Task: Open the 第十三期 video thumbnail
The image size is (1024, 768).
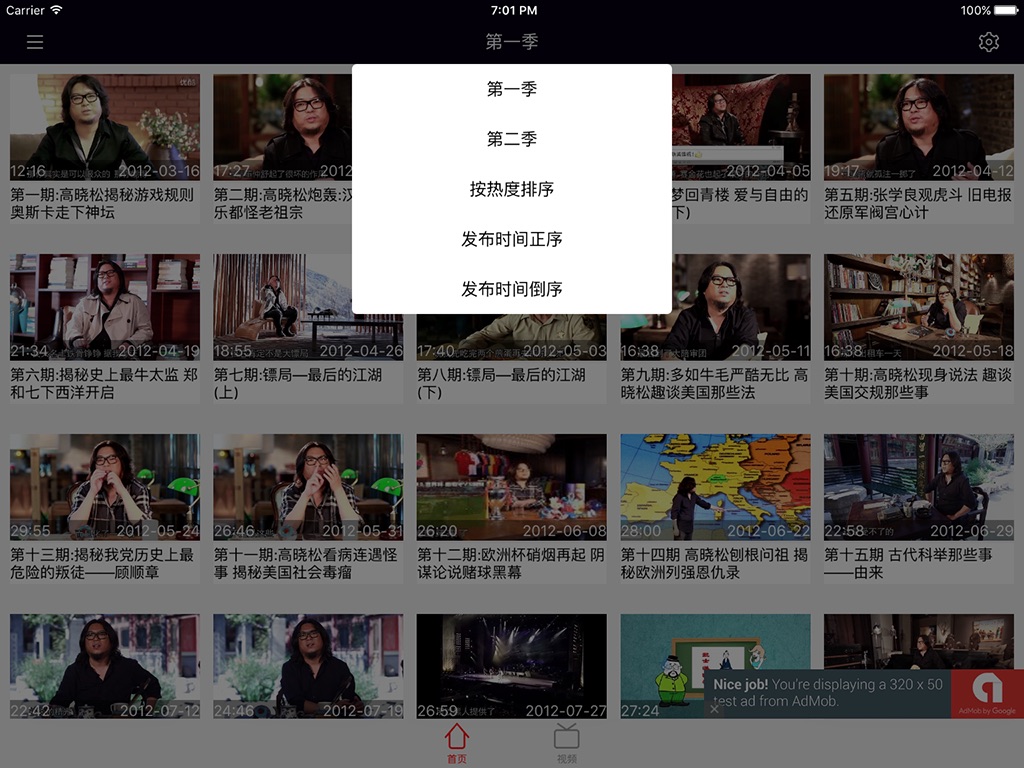Action: click(x=104, y=487)
